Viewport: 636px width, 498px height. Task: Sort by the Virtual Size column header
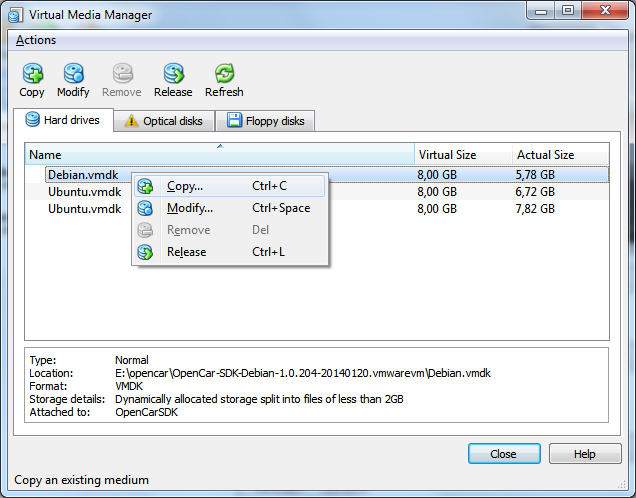tap(463, 155)
